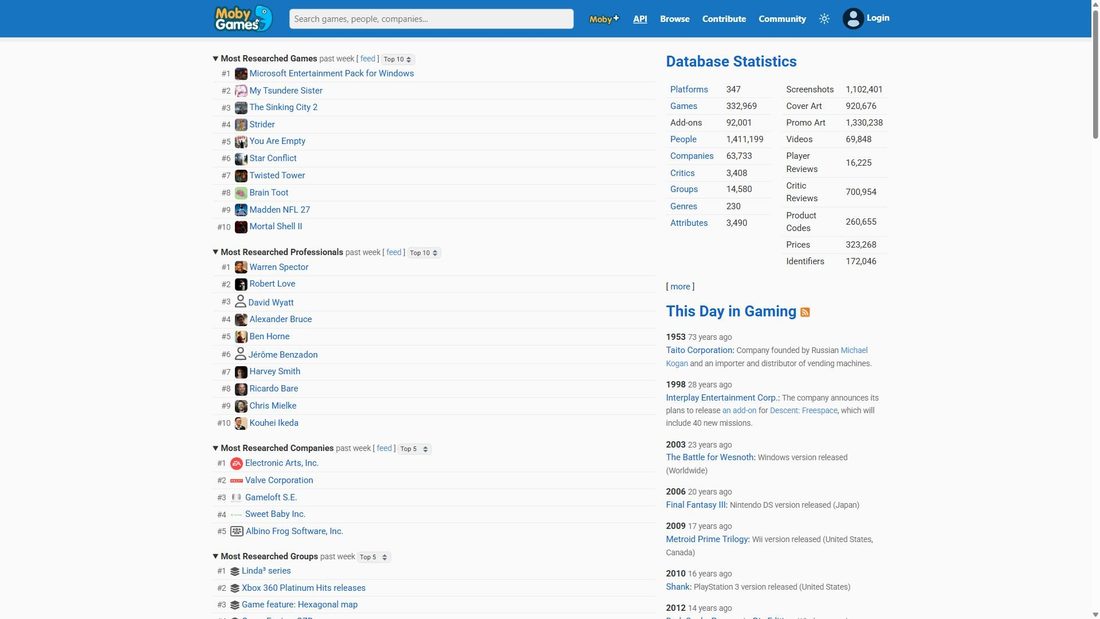Click the Star Conflict thumbnail icon

point(241,159)
